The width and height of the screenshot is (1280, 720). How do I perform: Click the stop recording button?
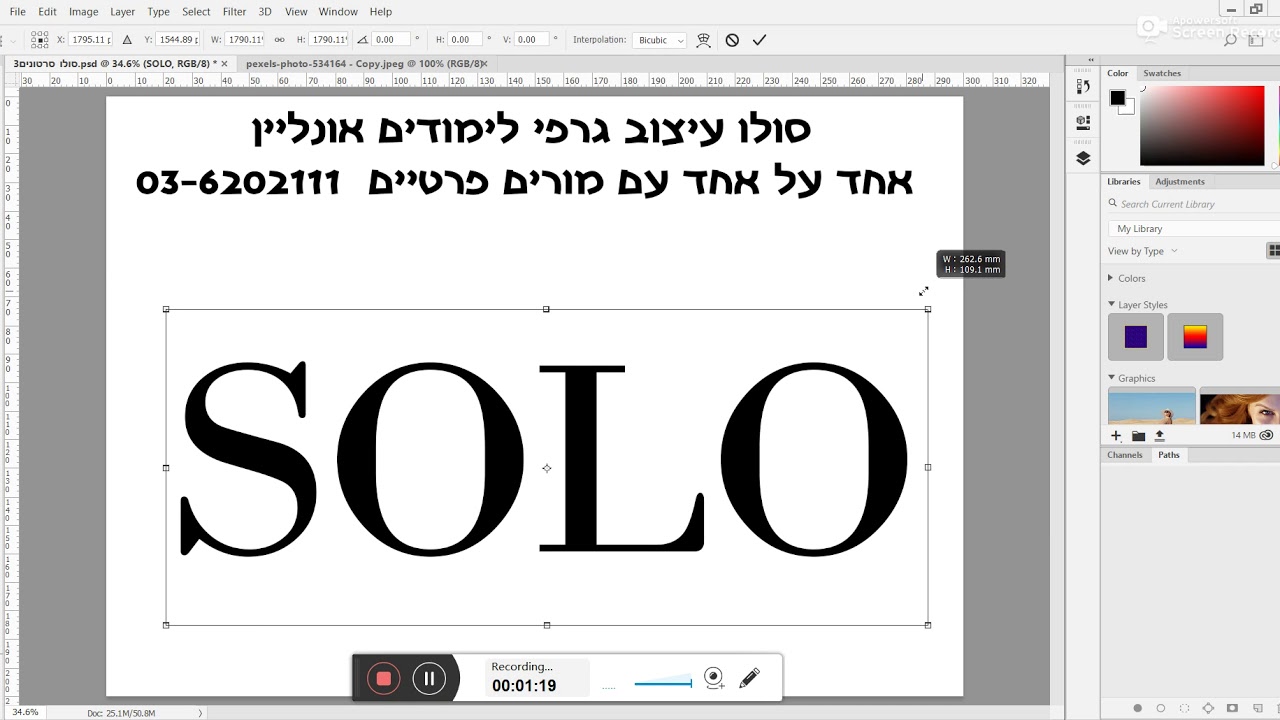(x=383, y=679)
